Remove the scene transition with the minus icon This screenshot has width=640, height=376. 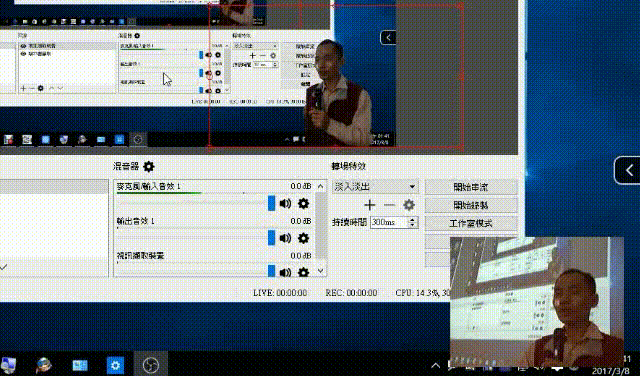[x=389, y=205]
